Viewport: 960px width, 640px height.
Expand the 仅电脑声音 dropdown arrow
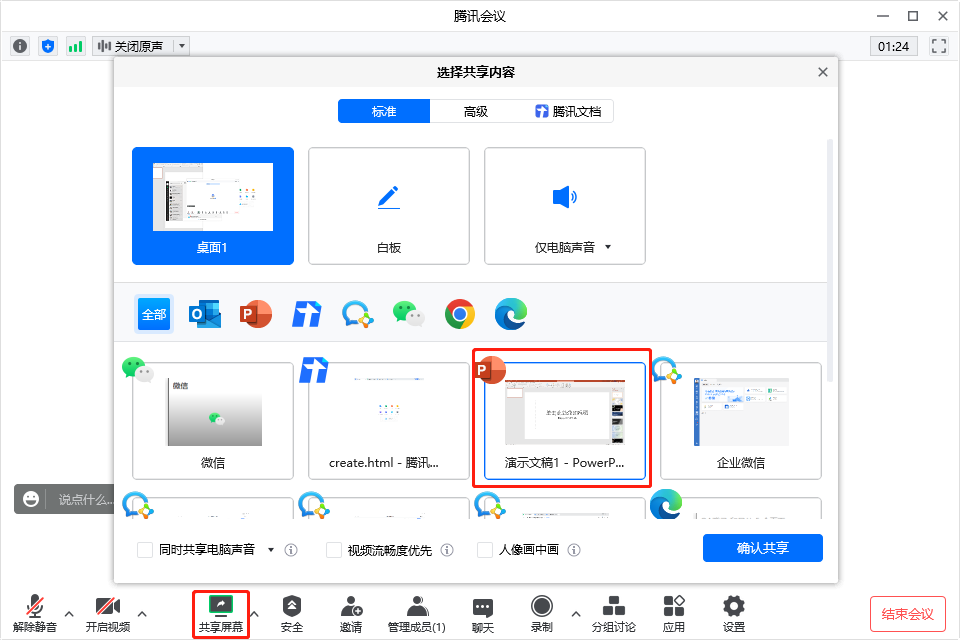click(x=608, y=247)
